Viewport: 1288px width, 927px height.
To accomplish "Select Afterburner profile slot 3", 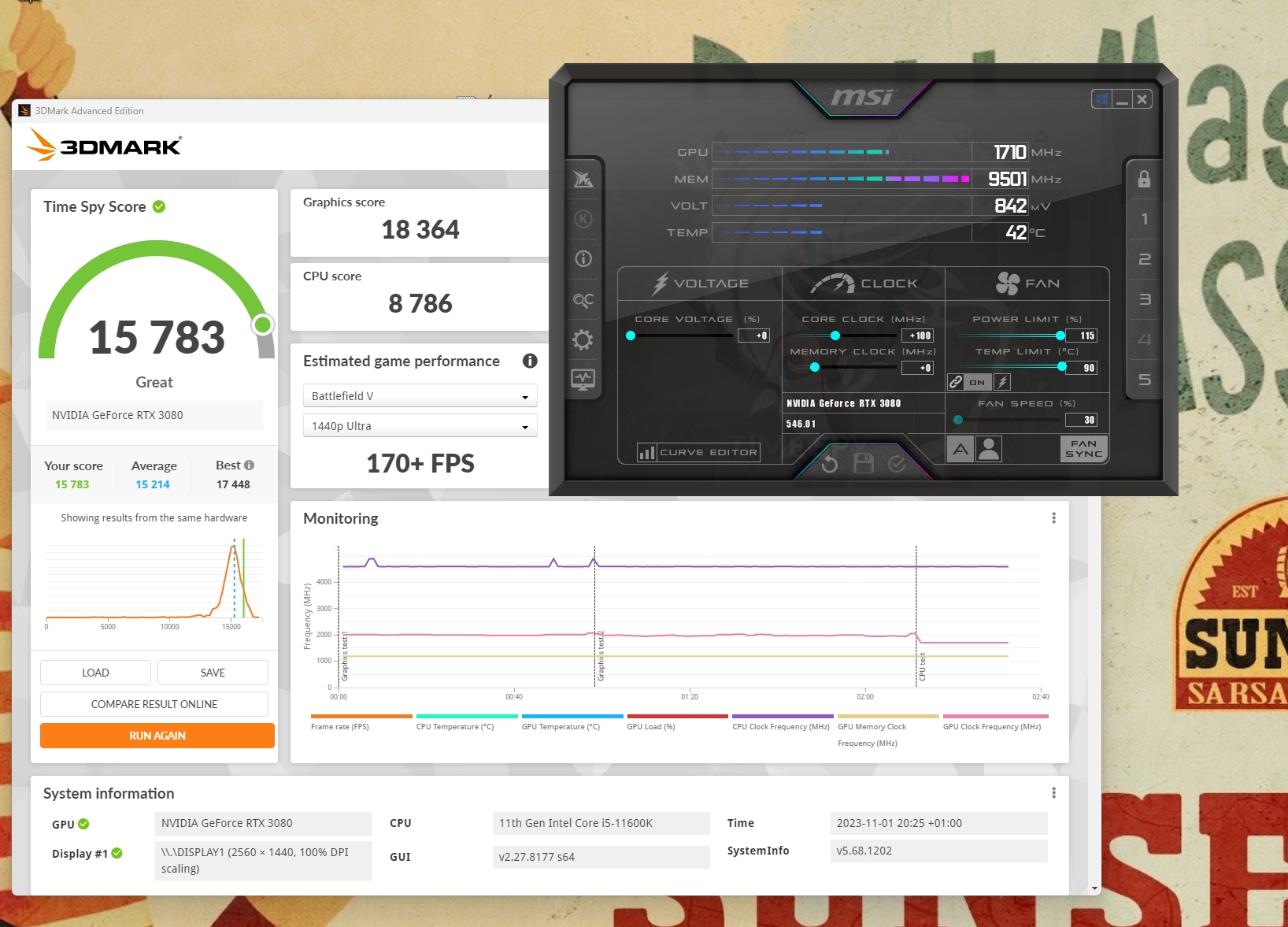I will coord(1145,299).
